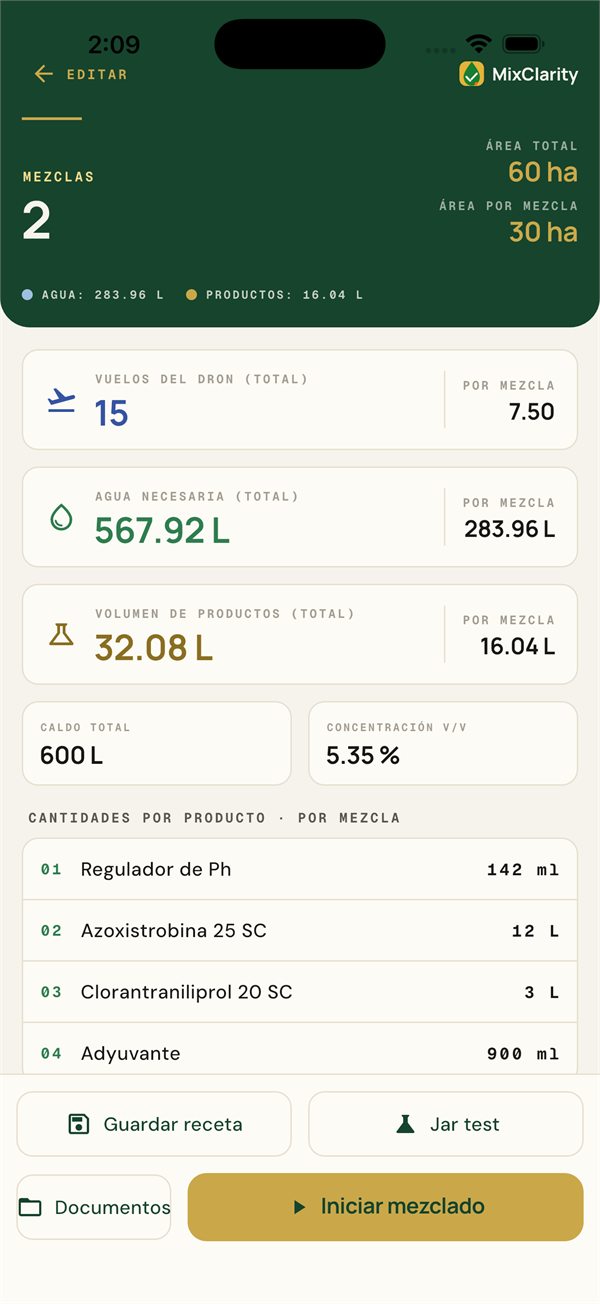Tap the drone flight airplane icon
This screenshot has height=1304, width=600.
62,401
